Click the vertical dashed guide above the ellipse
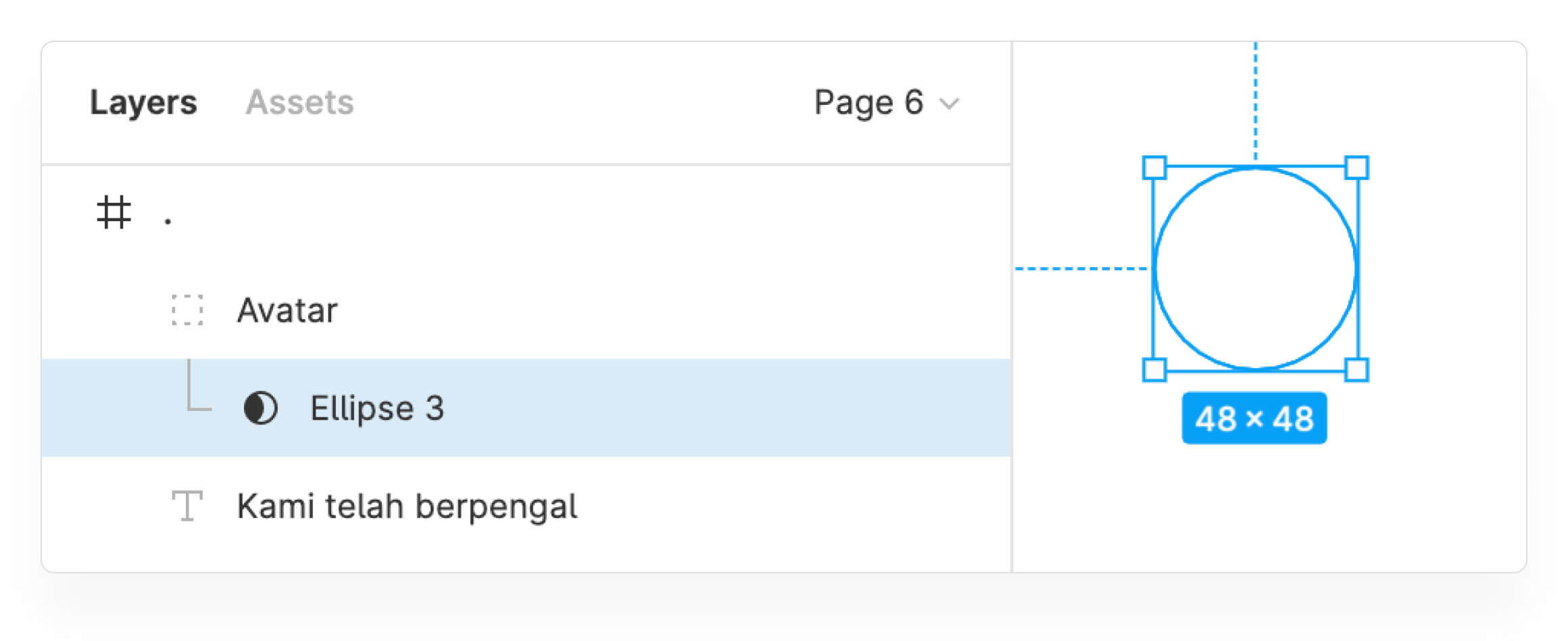The width and height of the screenshot is (1568, 641). [1256, 101]
